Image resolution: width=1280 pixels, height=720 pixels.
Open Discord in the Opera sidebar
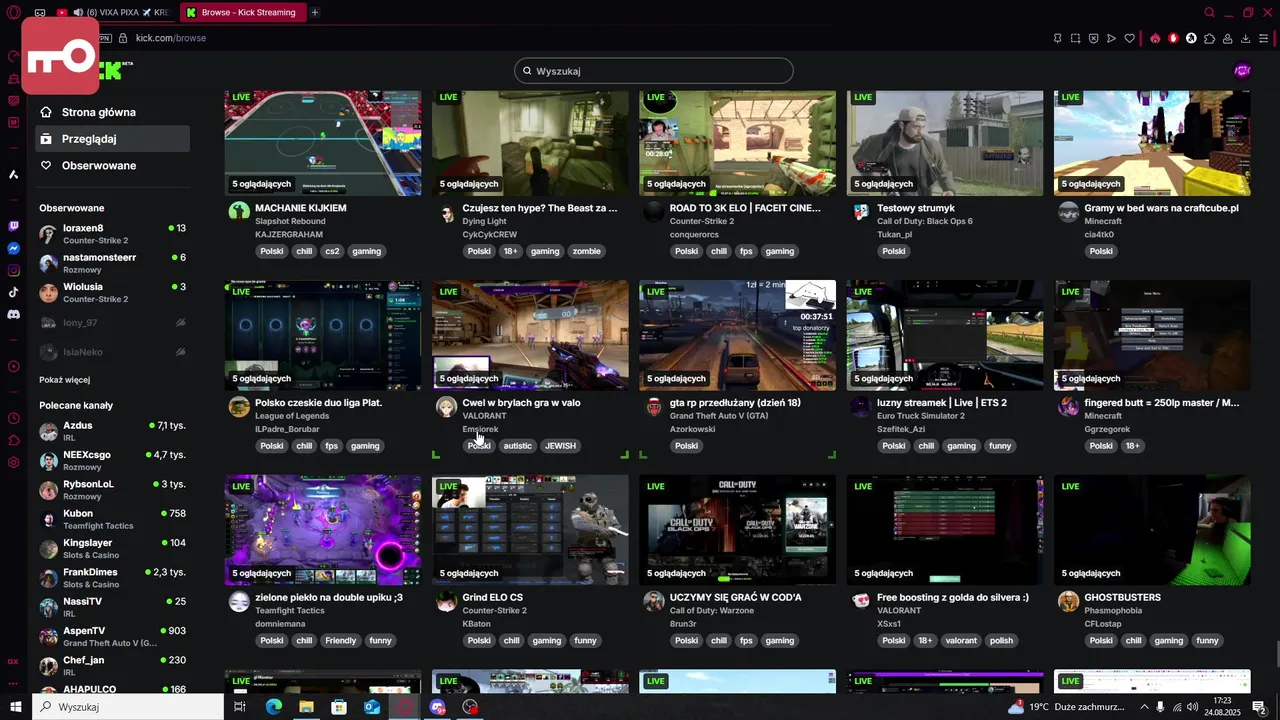click(x=13, y=314)
